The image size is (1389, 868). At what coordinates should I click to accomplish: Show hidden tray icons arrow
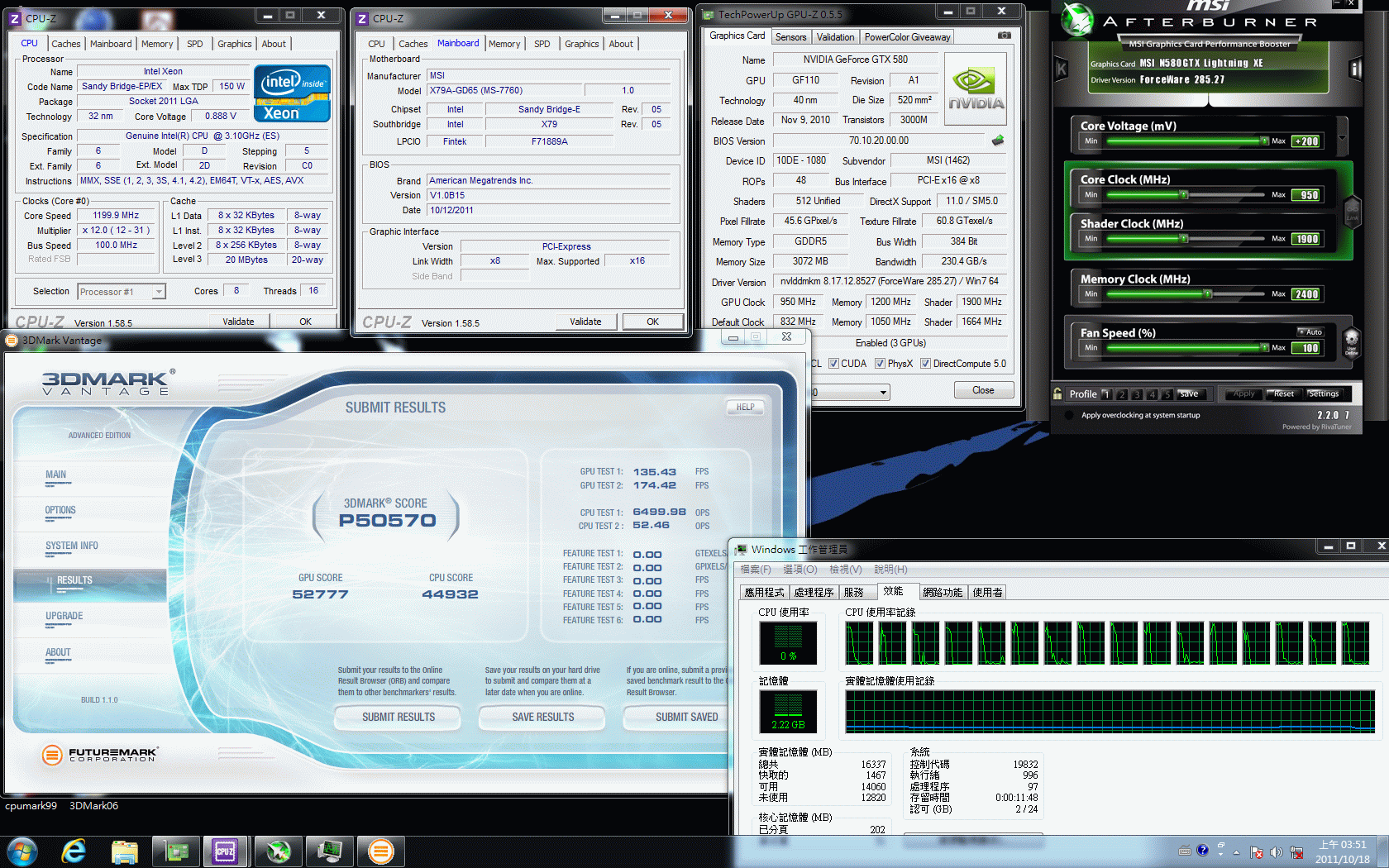click(x=1237, y=852)
